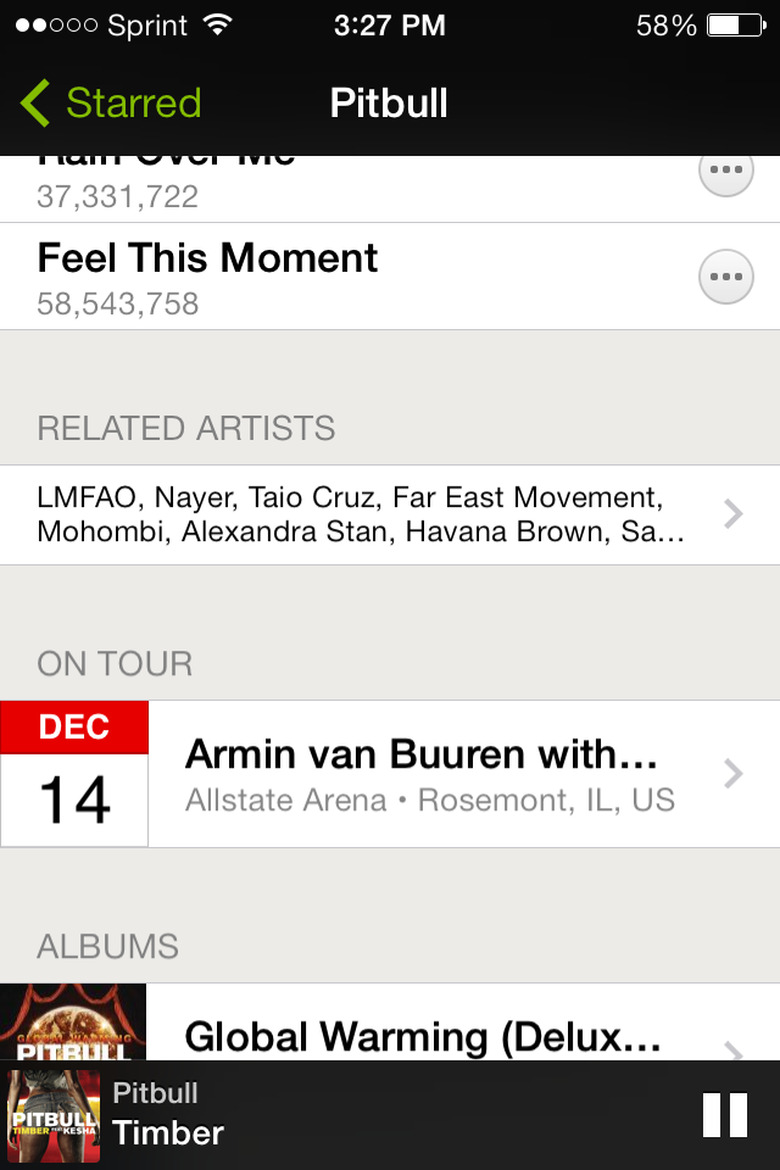Viewport: 780px width, 1170px height.
Task: Tap the DEC 14 calendar date icon
Action: pos(74,773)
